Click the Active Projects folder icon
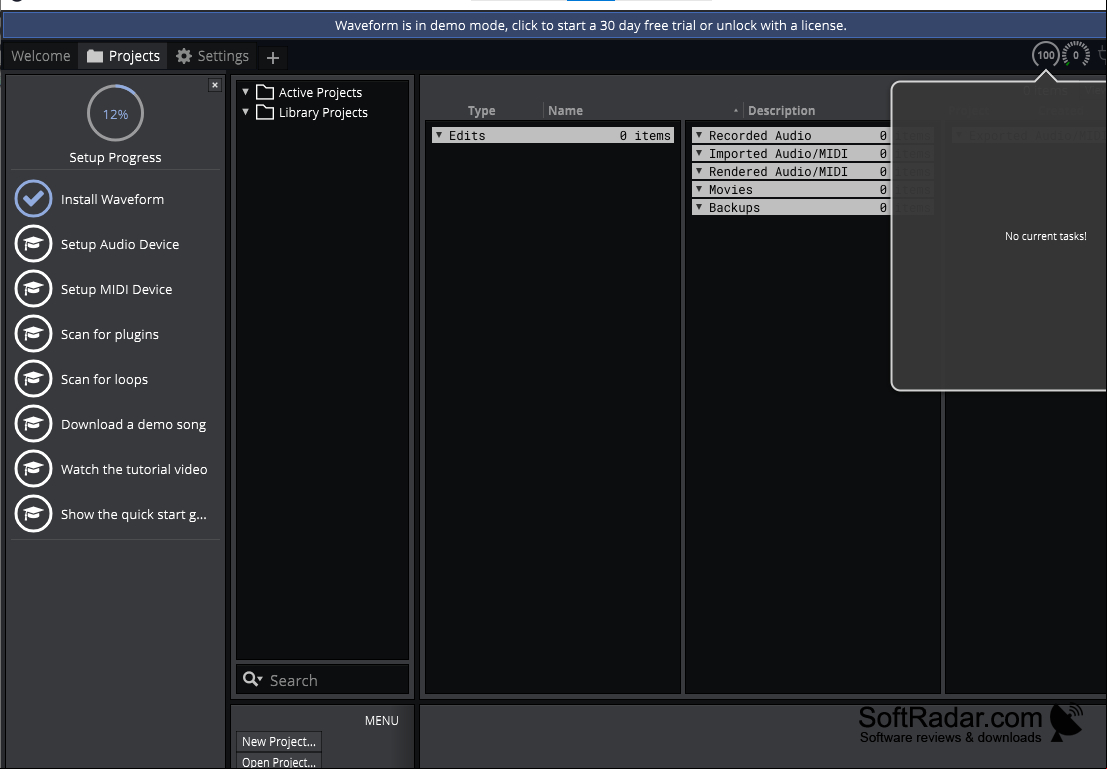Viewport: 1107px width, 769px height. [265, 92]
